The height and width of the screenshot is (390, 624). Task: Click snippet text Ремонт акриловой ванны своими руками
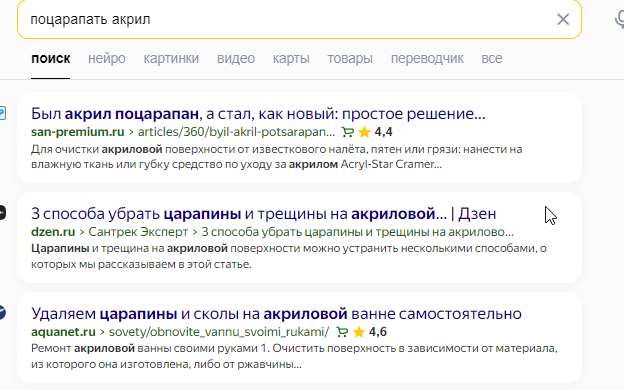click(x=294, y=356)
